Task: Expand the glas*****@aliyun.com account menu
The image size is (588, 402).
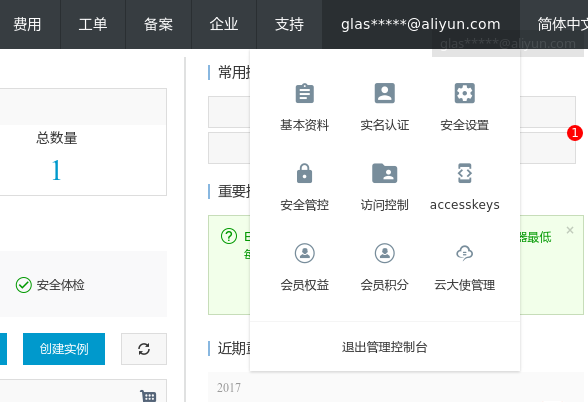Action: point(421,24)
